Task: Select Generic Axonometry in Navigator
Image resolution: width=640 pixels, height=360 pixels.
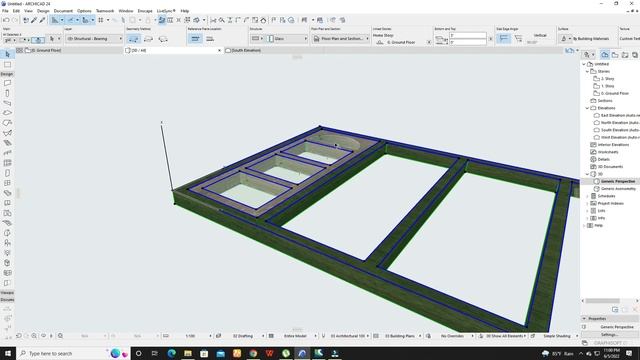Action: tap(618, 189)
